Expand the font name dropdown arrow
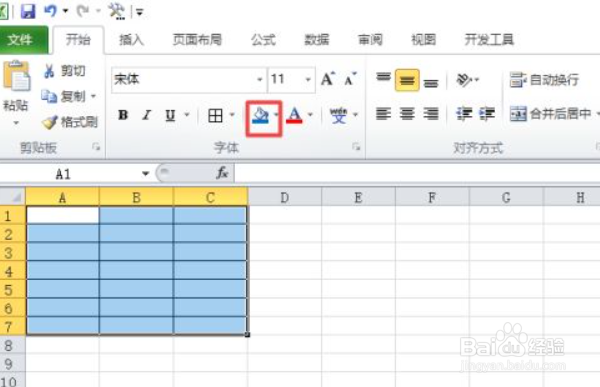The width and height of the screenshot is (600, 387). point(260,80)
